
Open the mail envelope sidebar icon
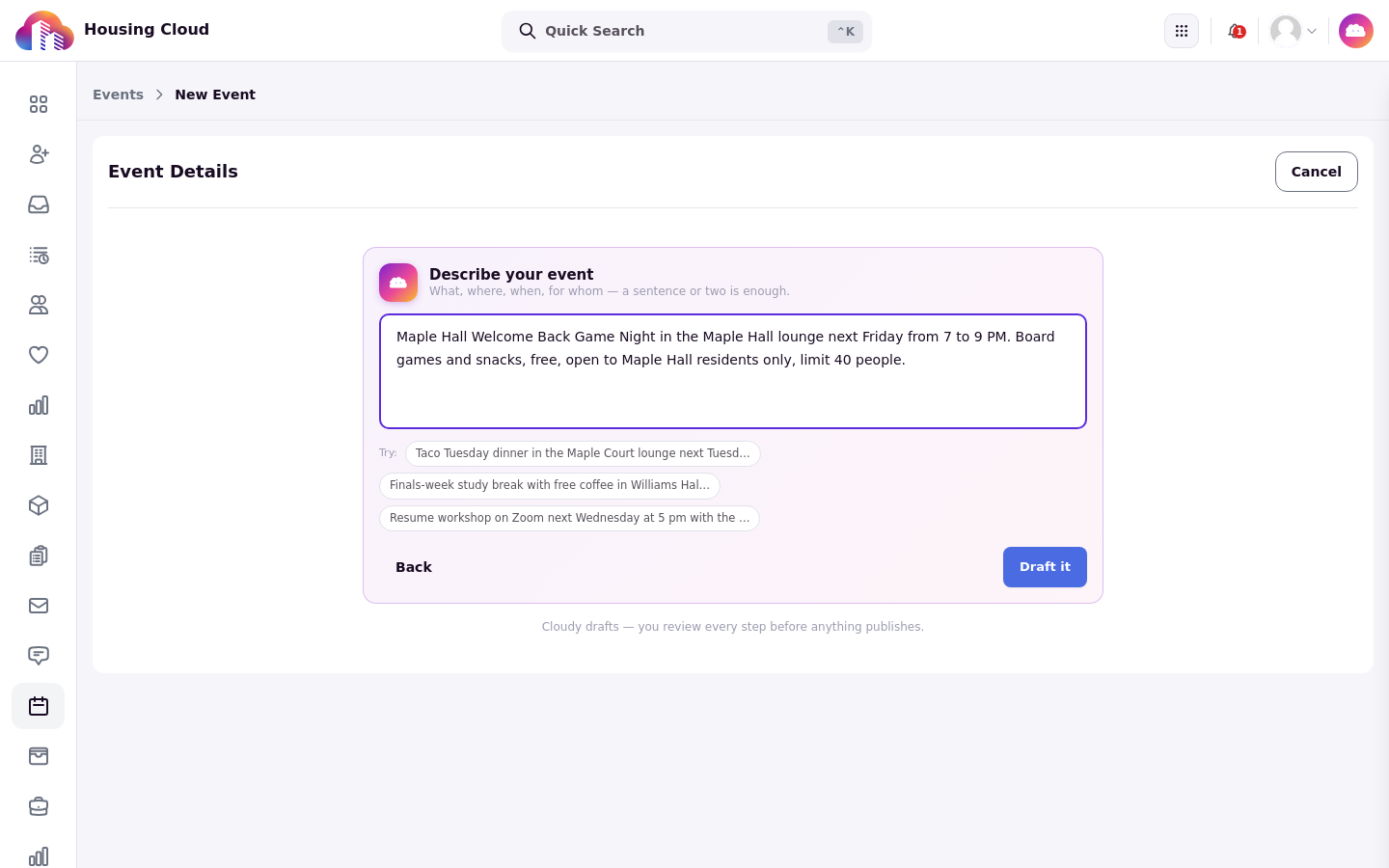click(39, 606)
